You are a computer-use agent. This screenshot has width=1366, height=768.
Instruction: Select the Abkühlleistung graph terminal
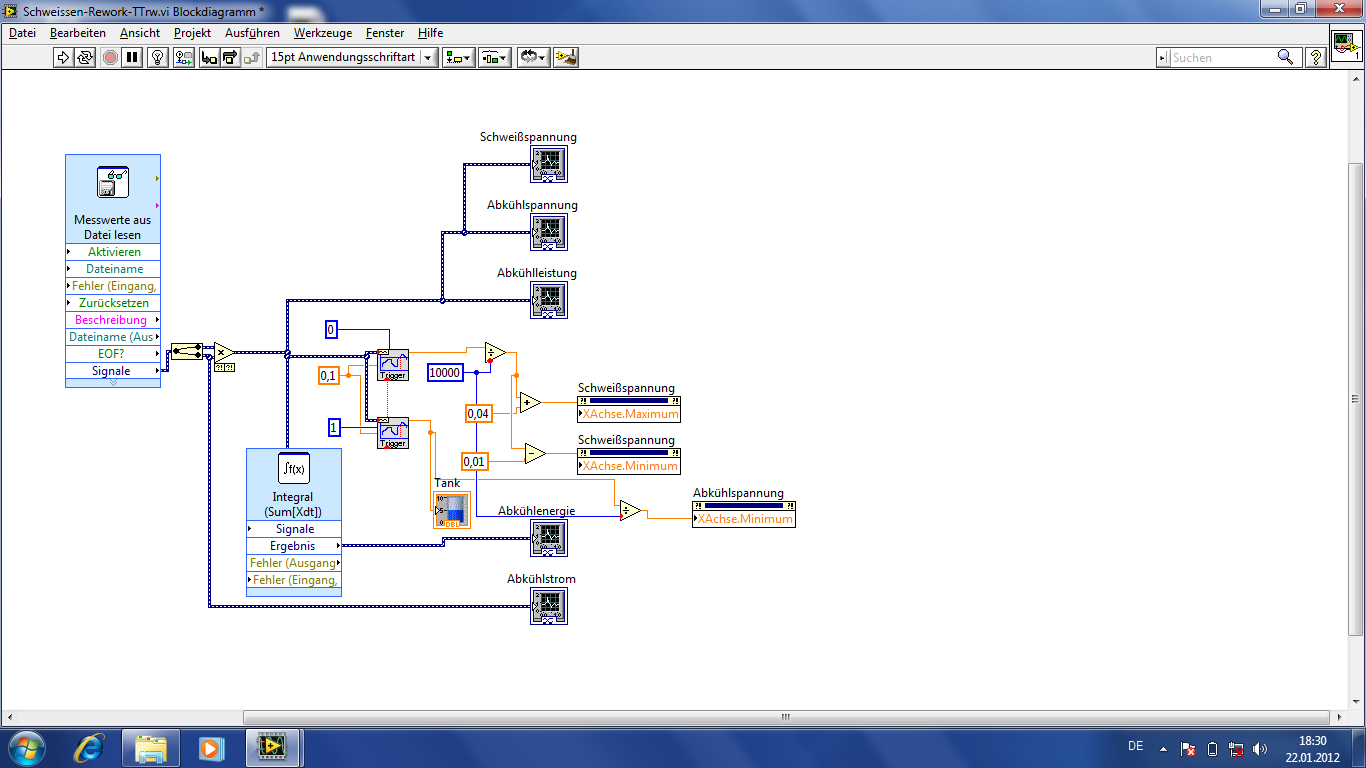[x=549, y=299]
